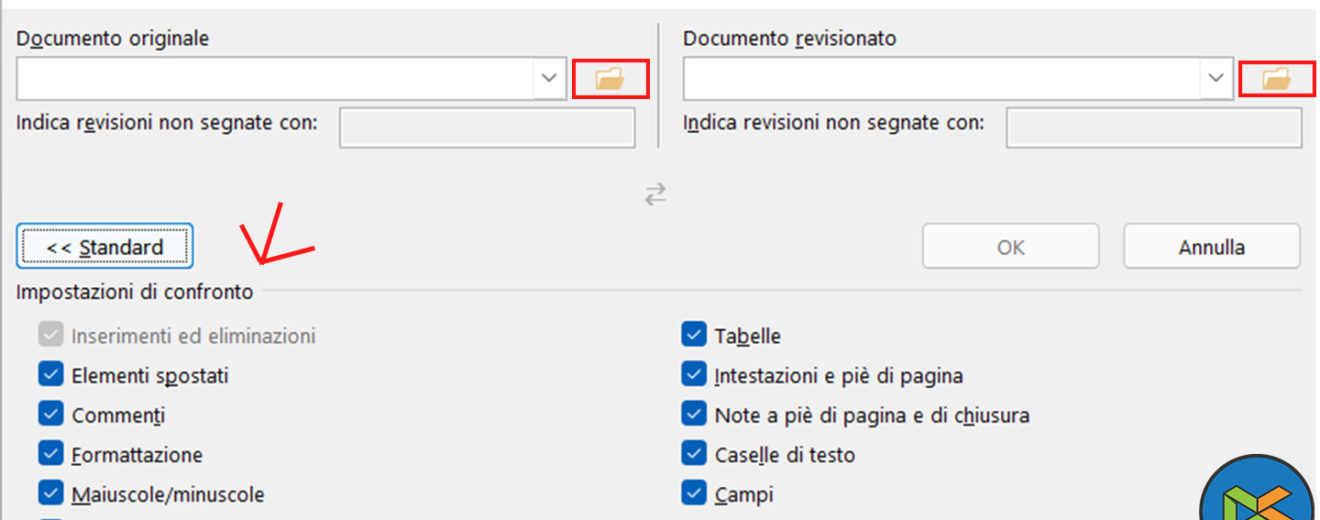Image resolution: width=1320 pixels, height=520 pixels.
Task: Disable Note a piè di pagina checkbox
Action: (x=694, y=415)
